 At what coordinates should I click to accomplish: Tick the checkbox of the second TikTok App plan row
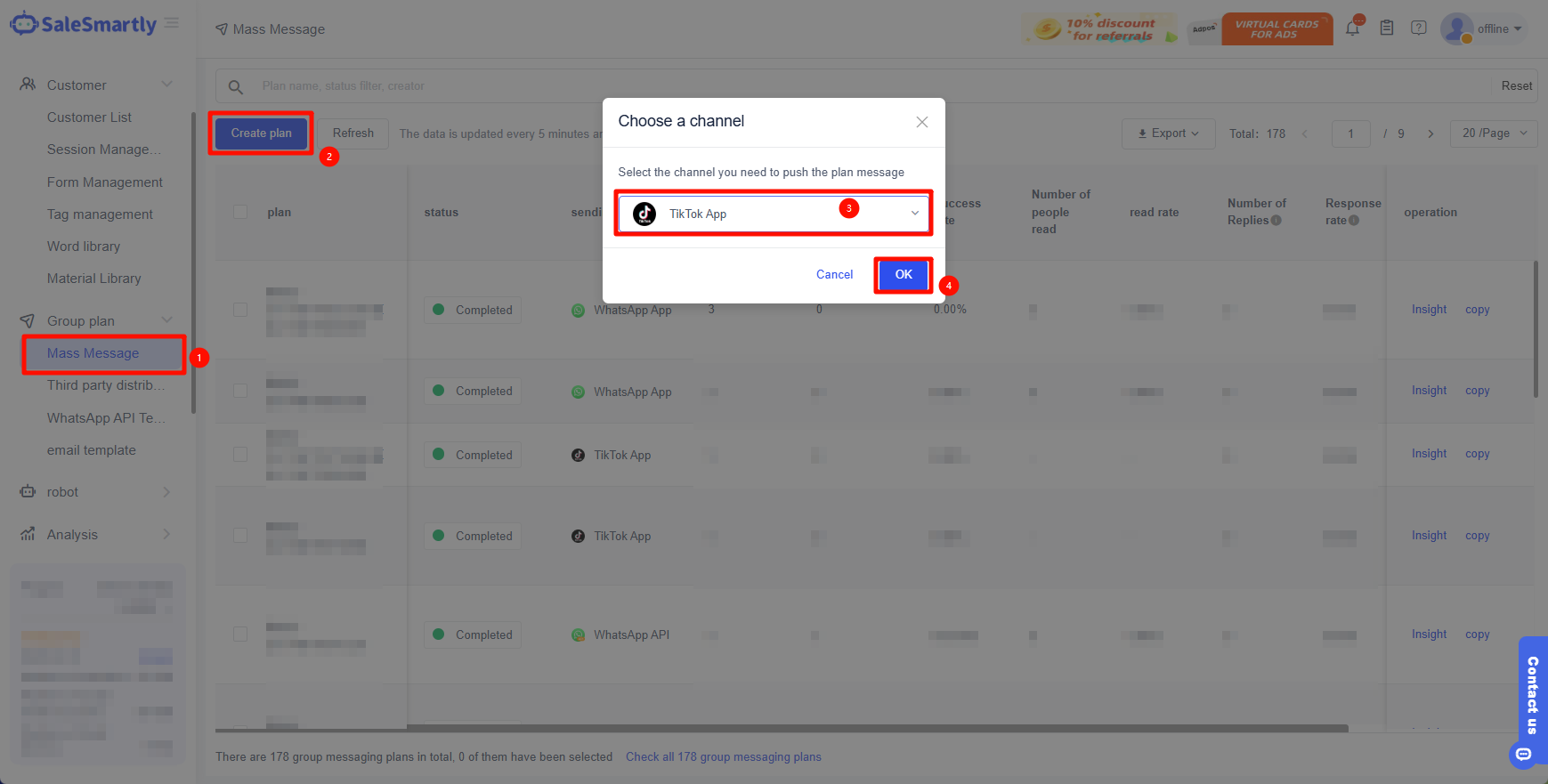[240, 536]
